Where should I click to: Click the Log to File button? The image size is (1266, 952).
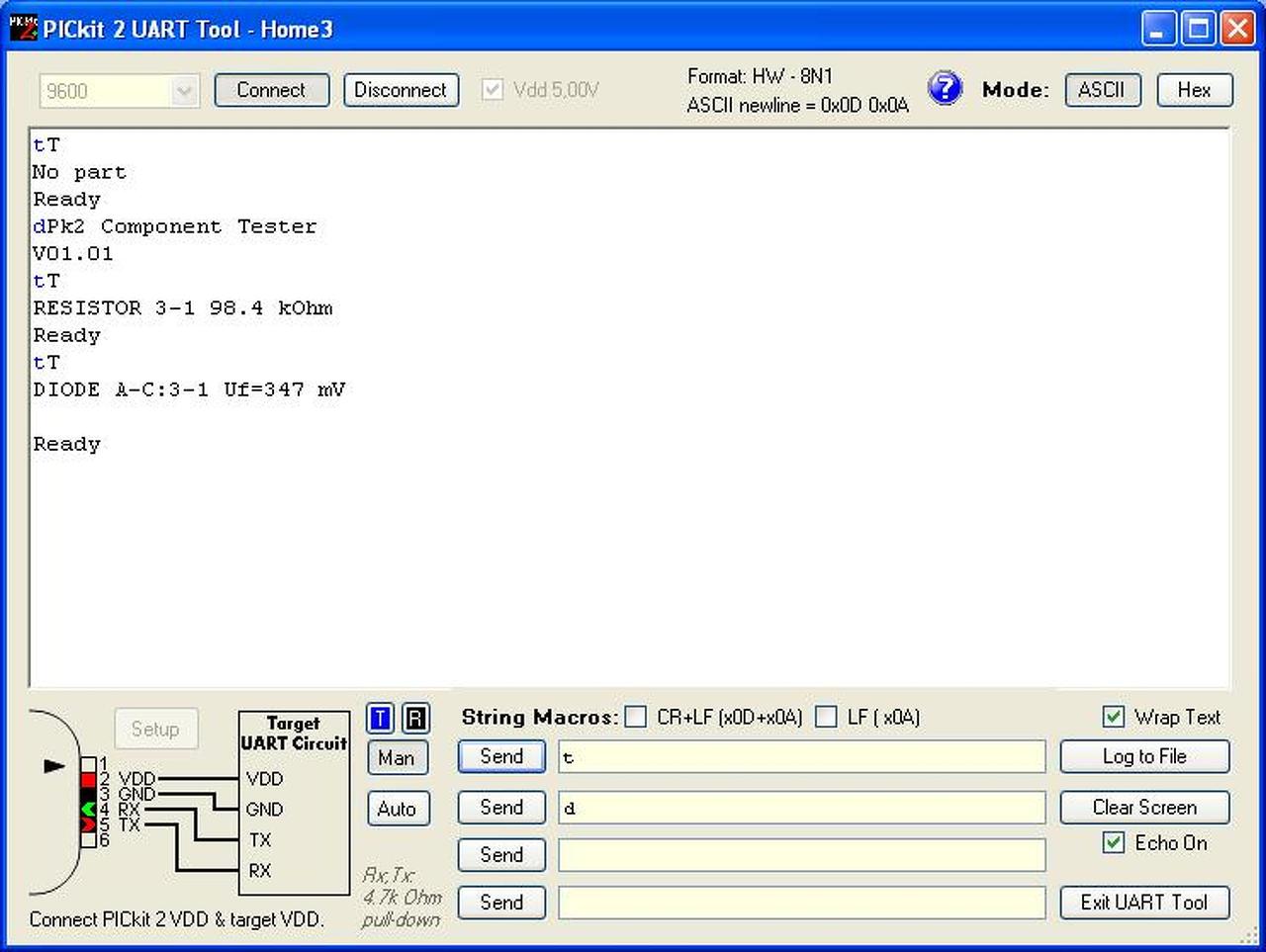1144,756
